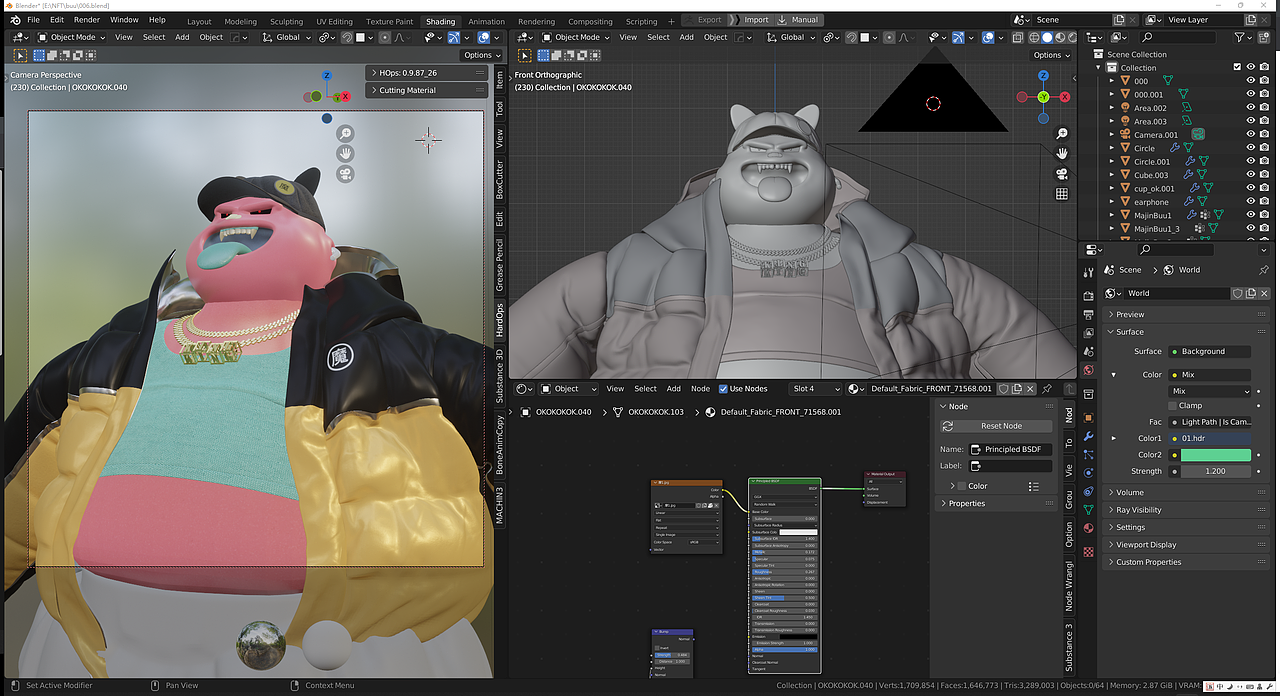The image size is (1280, 696).
Task: Hide Cube.003 with its eye icon
Action: click(1250, 175)
